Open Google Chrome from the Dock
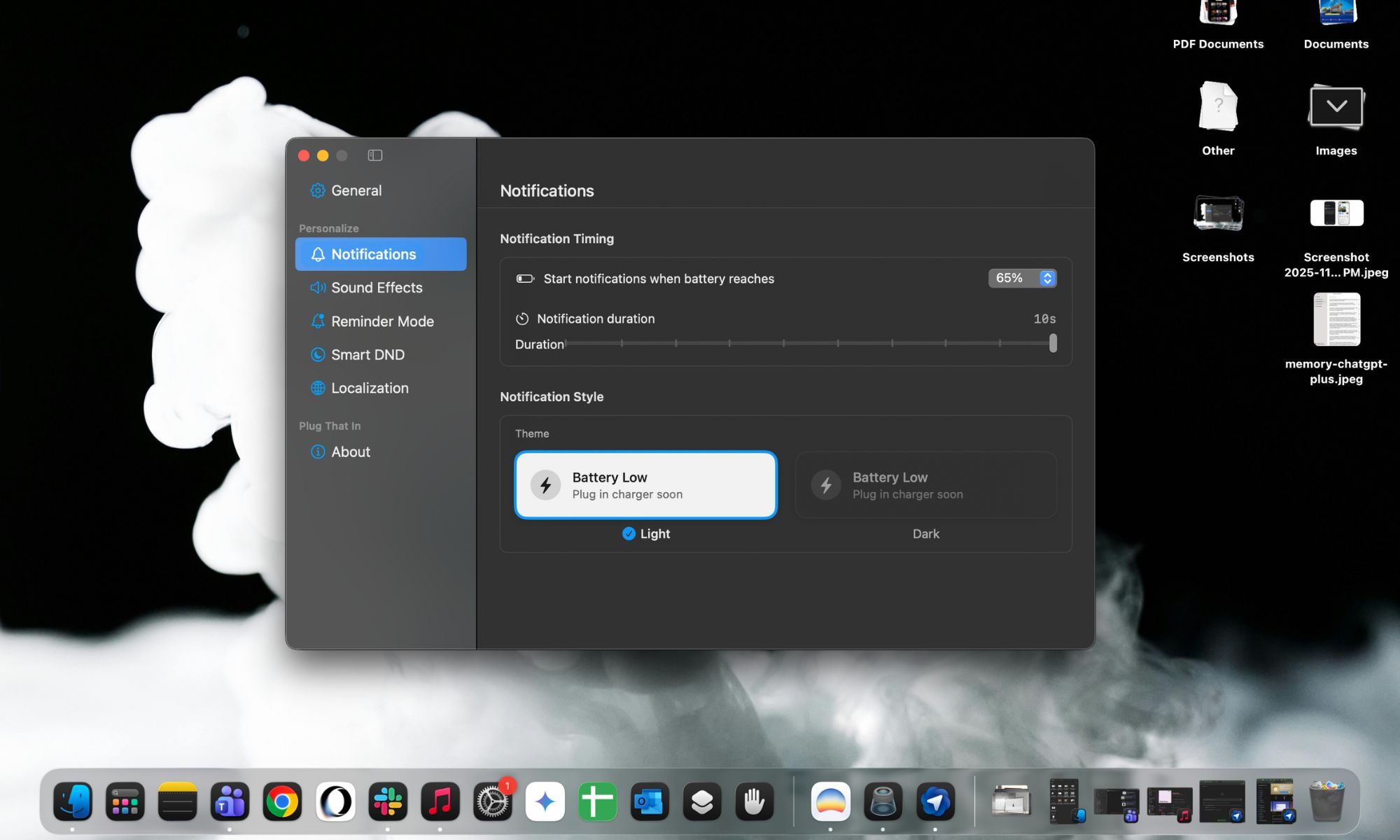This screenshot has height=840, width=1400. coord(282,801)
